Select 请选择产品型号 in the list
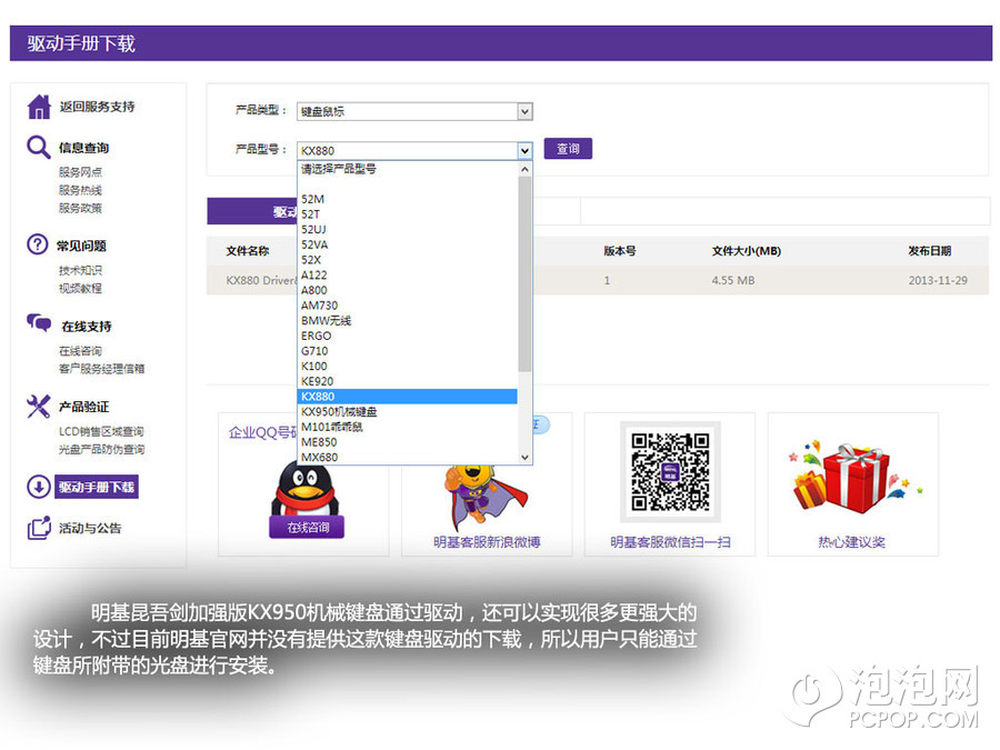This screenshot has height=750, width=1000. pos(408,169)
